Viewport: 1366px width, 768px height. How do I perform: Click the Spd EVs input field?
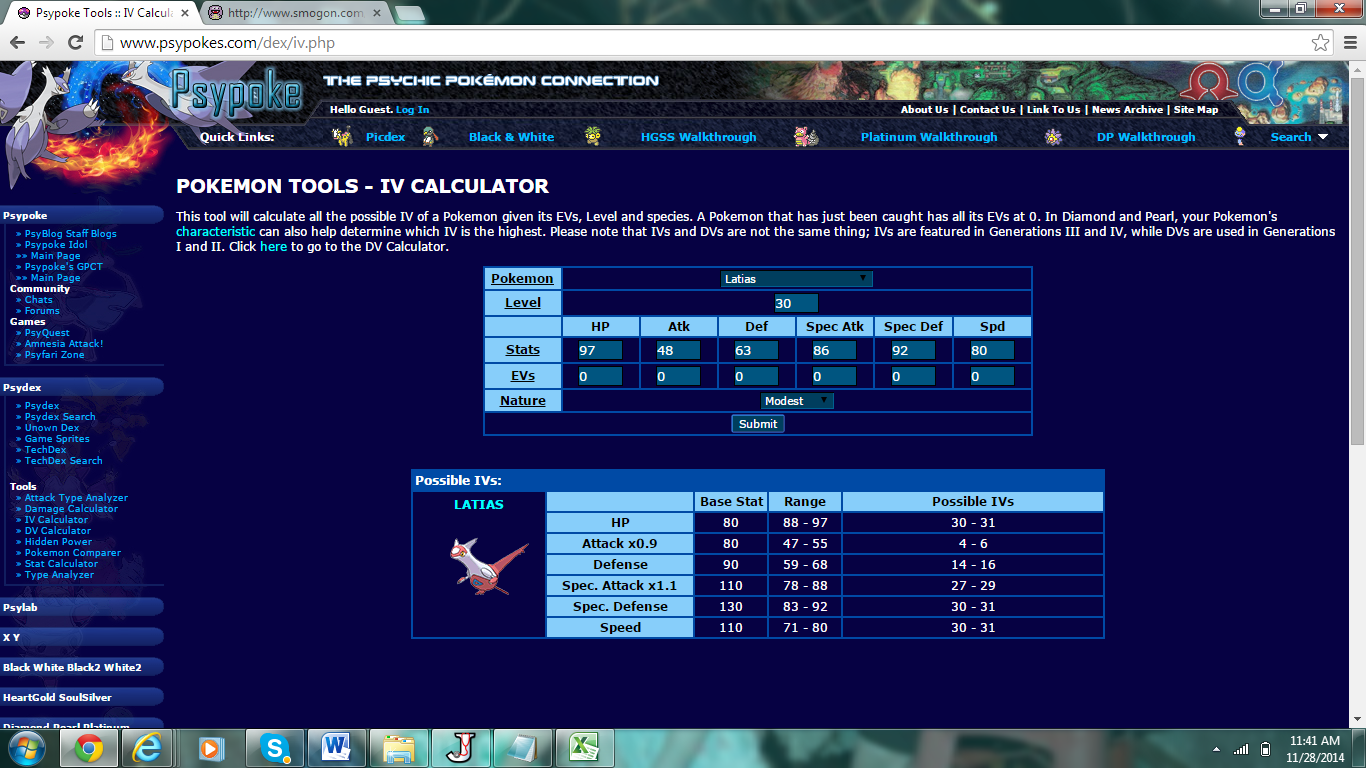[992, 376]
